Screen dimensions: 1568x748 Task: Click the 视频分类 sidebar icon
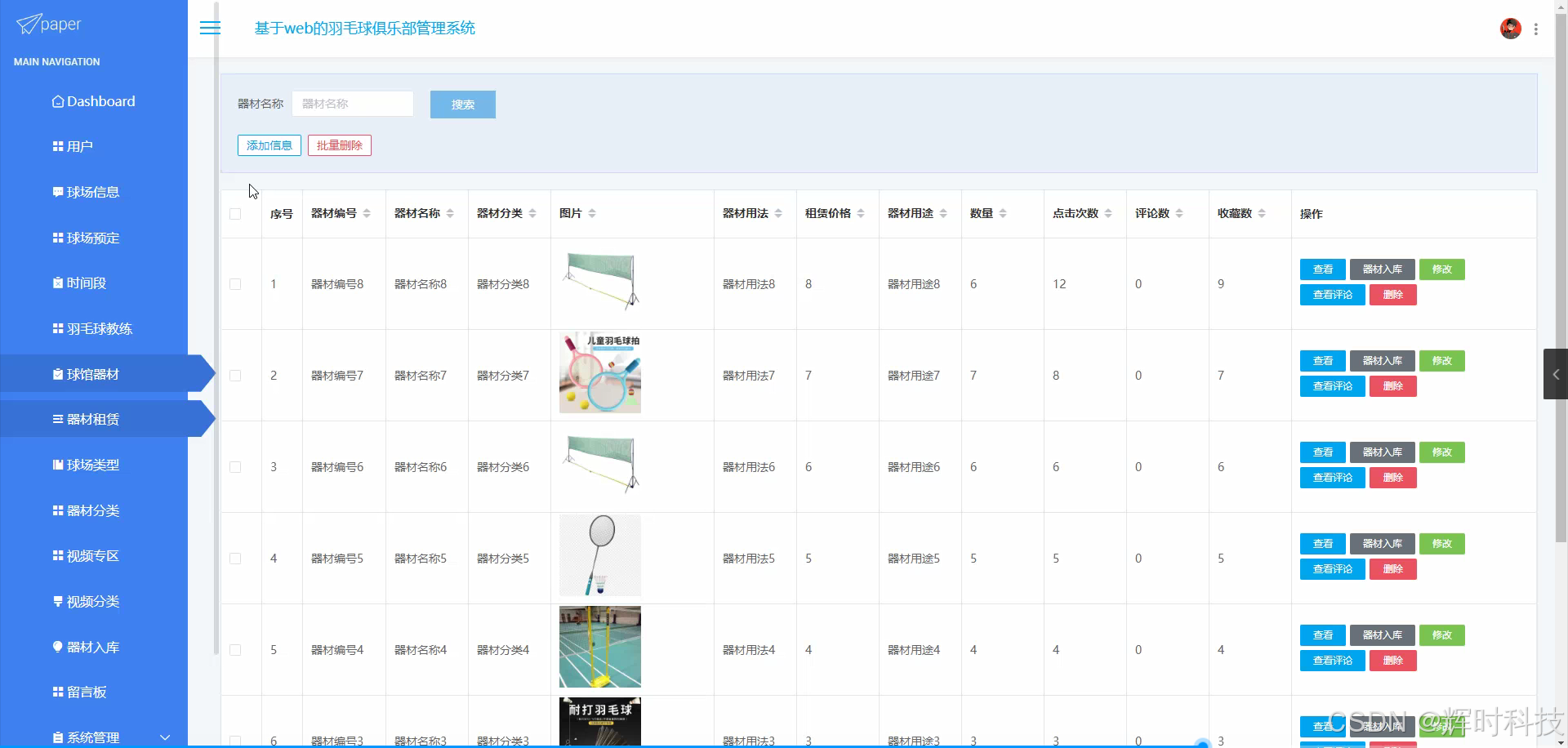(58, 601)
